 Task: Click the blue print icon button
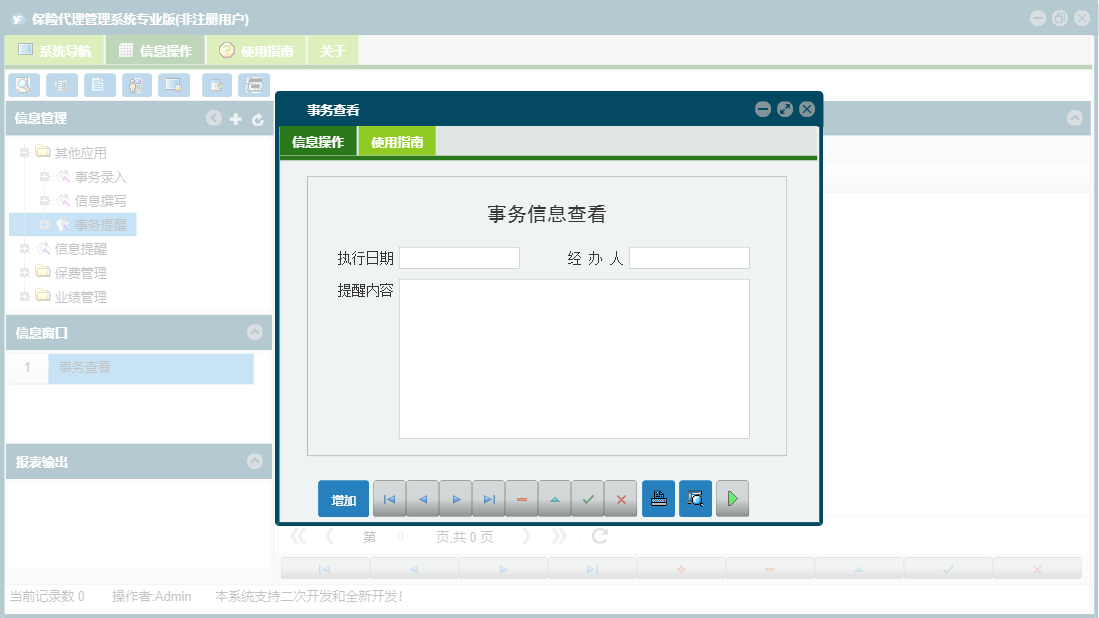658,499
